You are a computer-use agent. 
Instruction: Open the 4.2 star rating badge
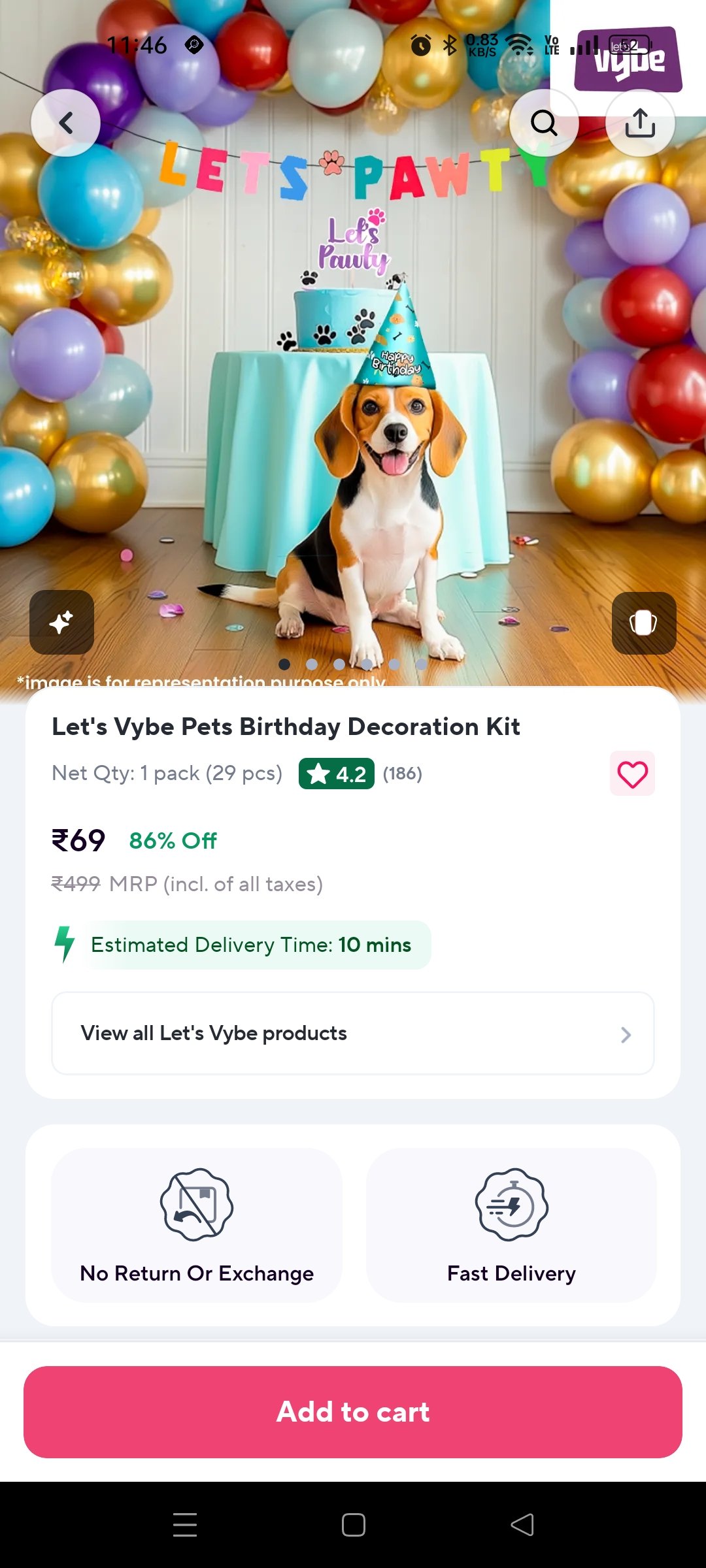tap(336, 774)
